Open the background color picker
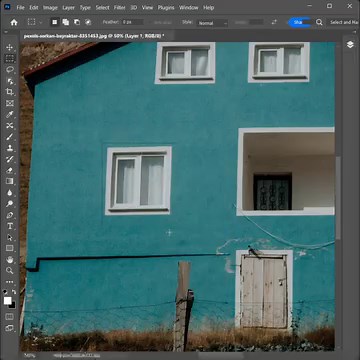 [13, 305]
